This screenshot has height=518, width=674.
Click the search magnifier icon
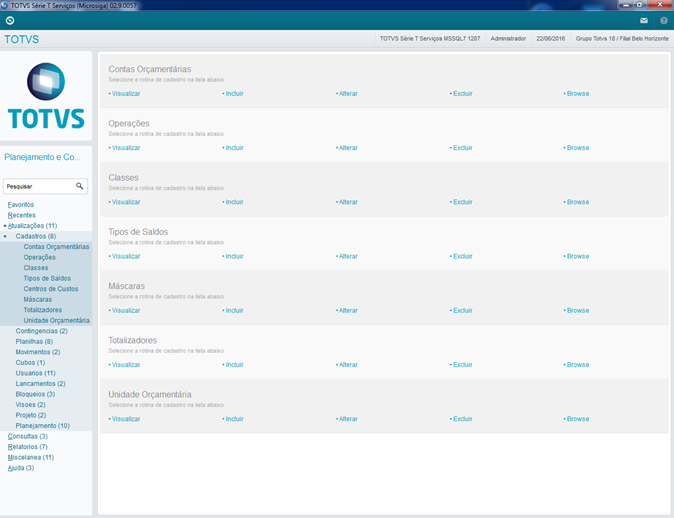coord(80,186)
